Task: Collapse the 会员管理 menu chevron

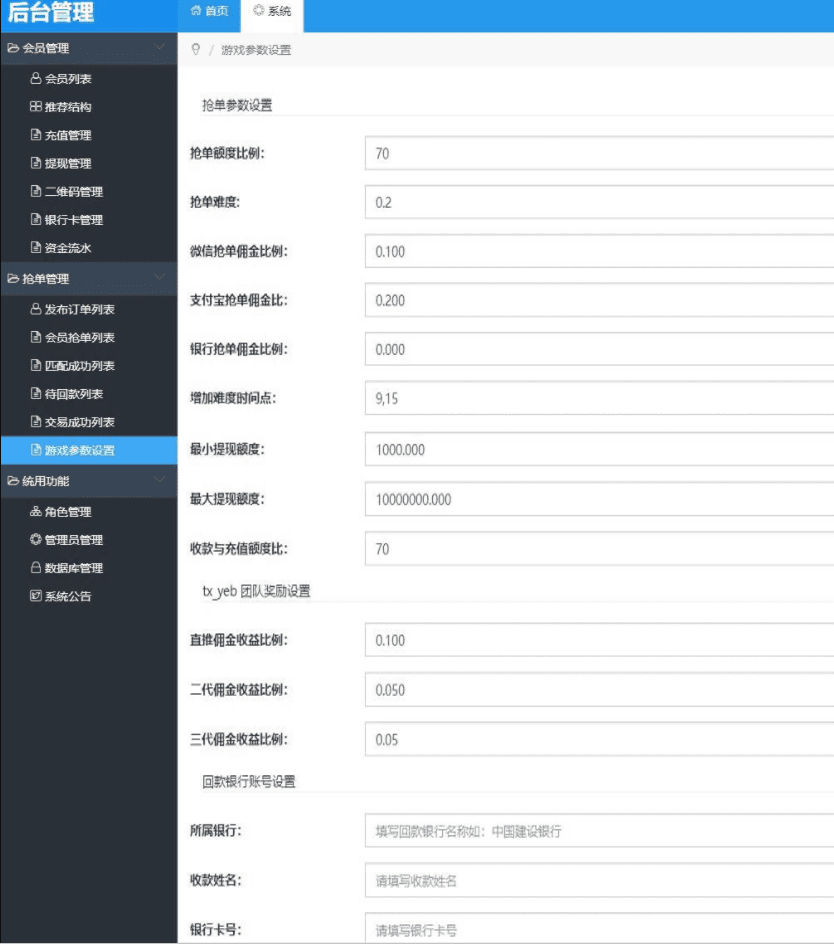Action: (x=160, y=47)
